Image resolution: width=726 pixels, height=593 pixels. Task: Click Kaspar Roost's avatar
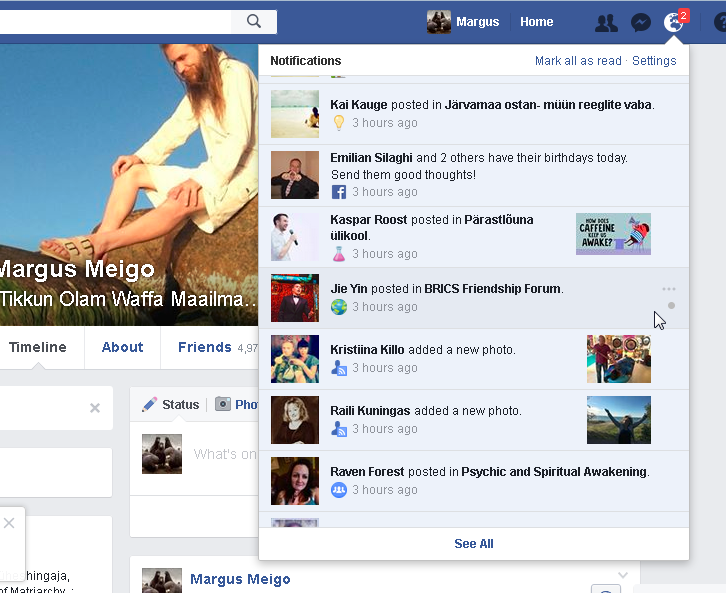pos(295,237)
